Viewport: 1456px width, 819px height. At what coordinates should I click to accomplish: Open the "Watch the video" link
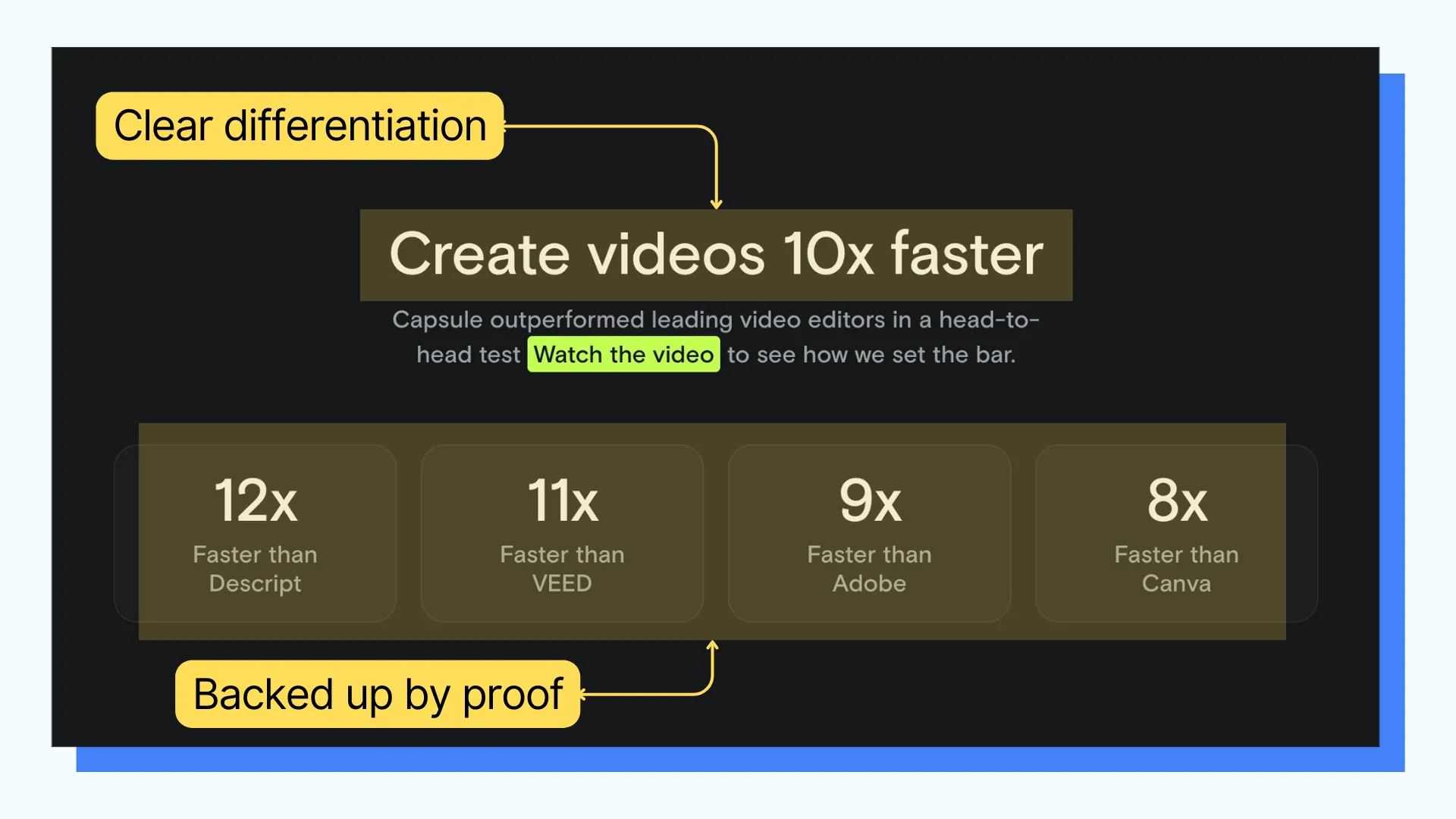click(623, 354)
